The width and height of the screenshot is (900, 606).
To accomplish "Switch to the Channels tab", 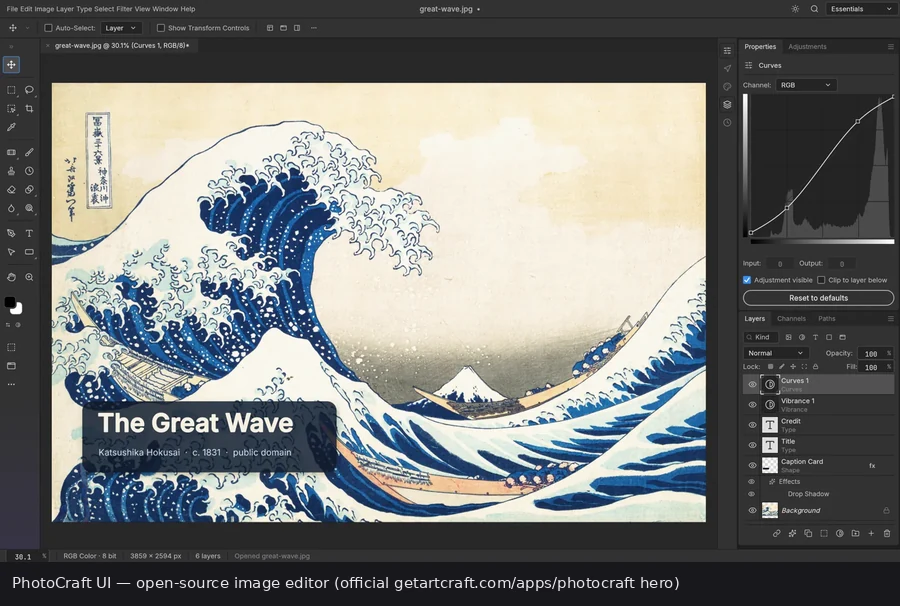I will [x=791, y=318].
